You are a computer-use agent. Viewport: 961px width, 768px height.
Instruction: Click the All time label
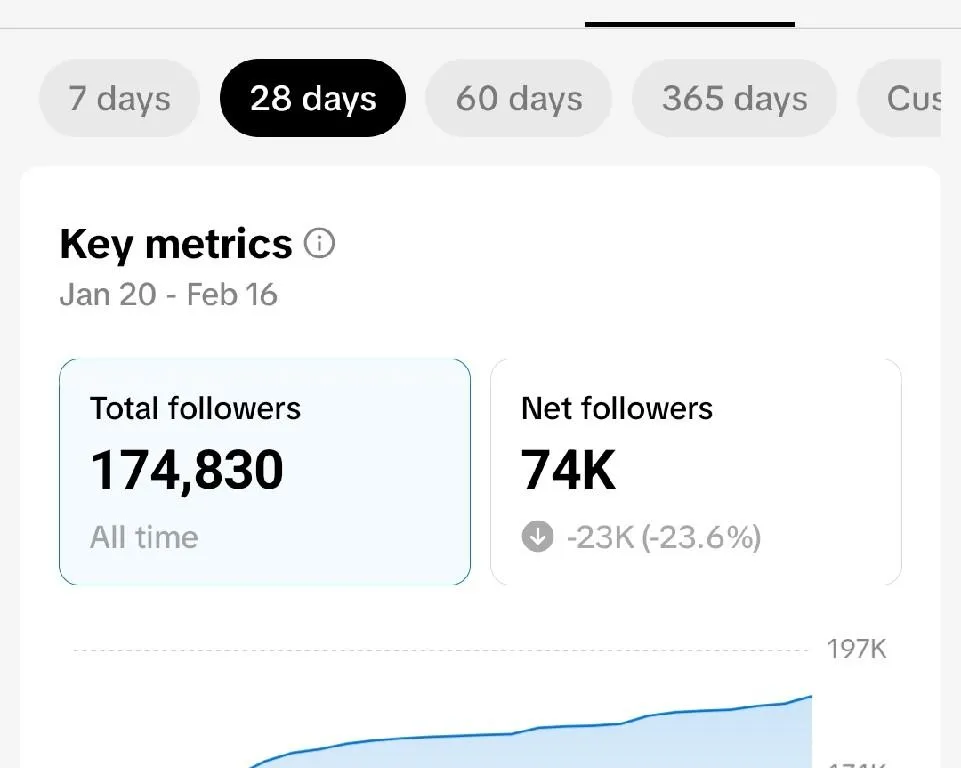144,538
